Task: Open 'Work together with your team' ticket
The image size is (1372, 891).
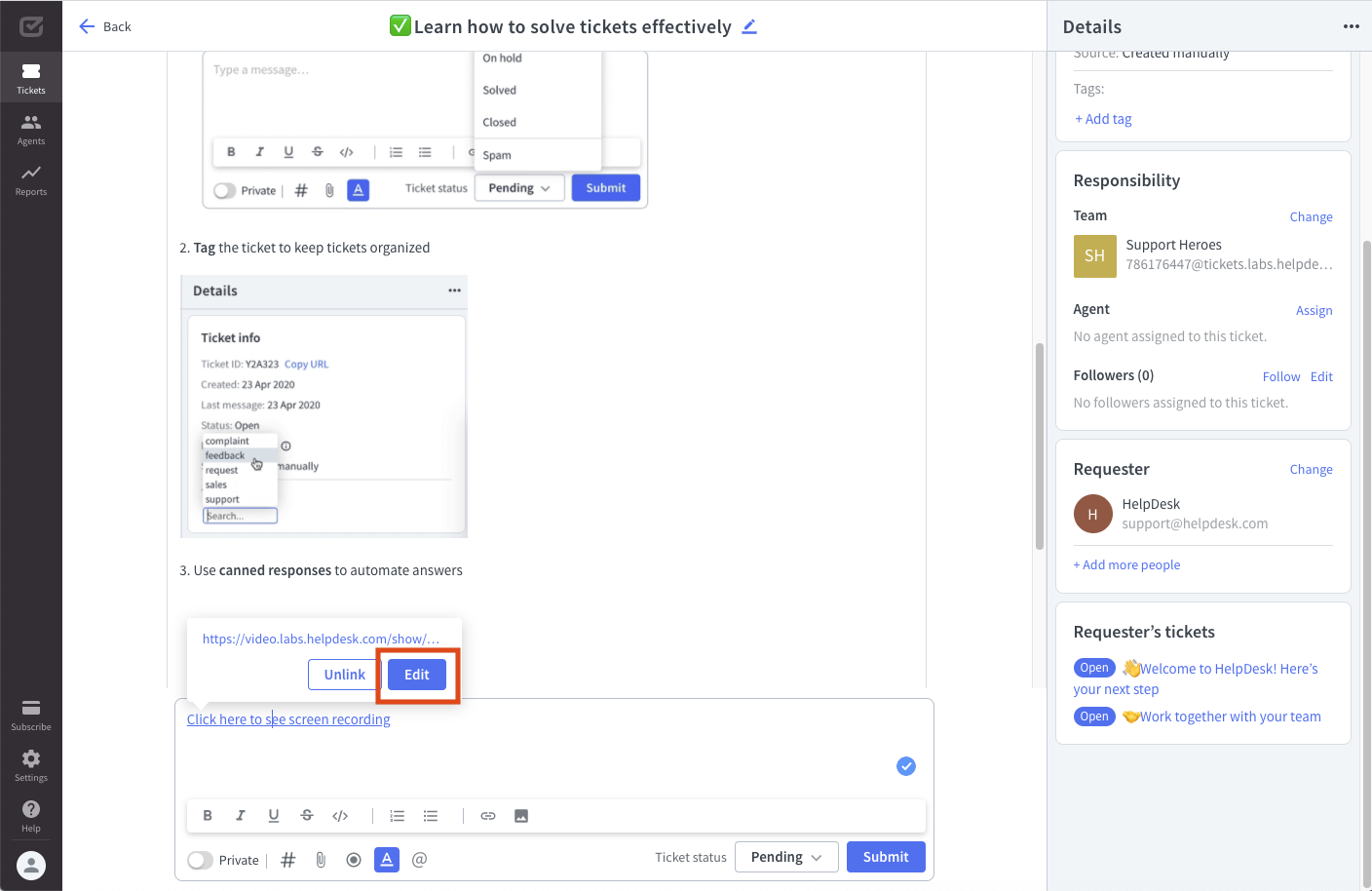Action: coord(1221,717)
